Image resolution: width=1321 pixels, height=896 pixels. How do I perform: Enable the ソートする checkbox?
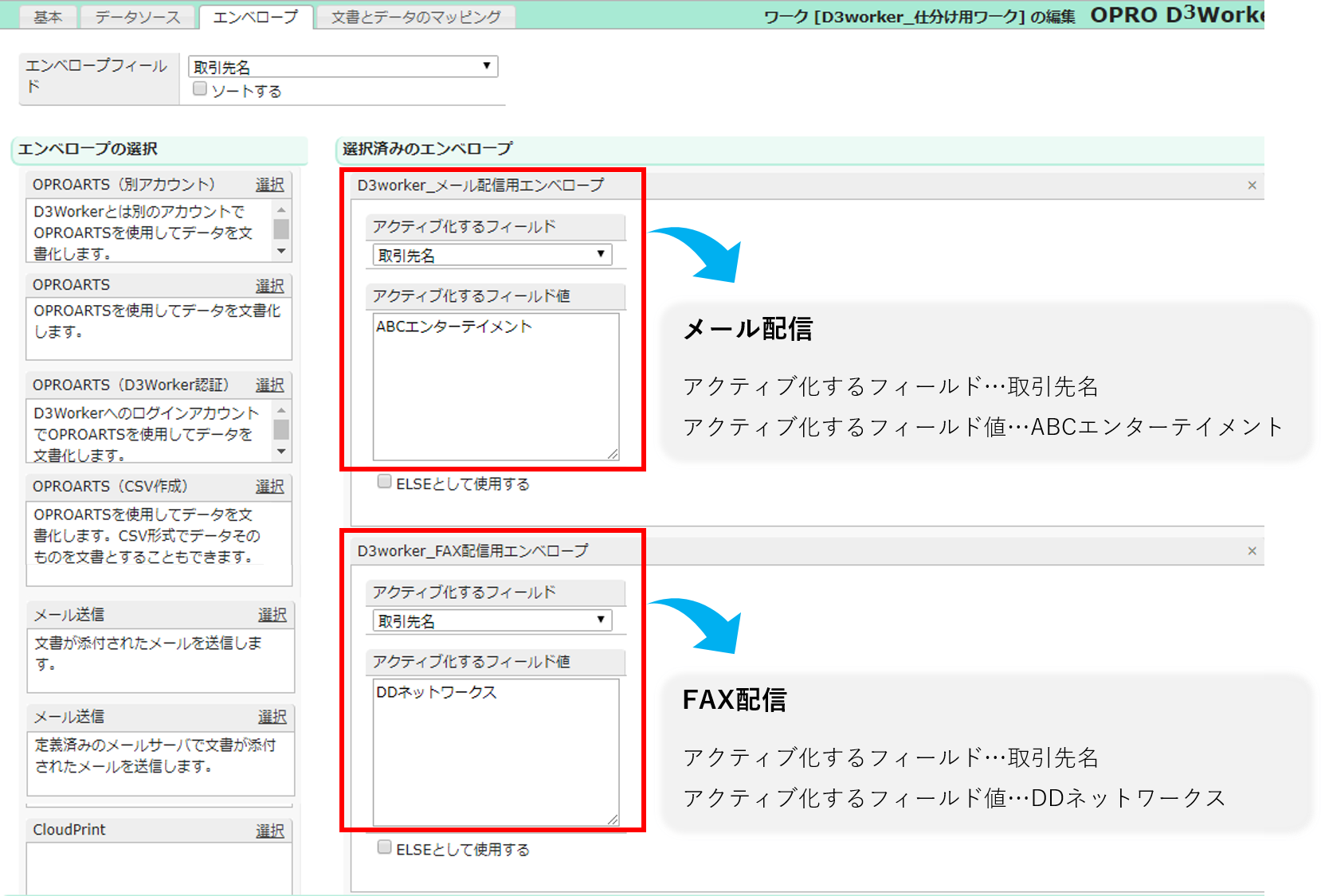[200, 89]
